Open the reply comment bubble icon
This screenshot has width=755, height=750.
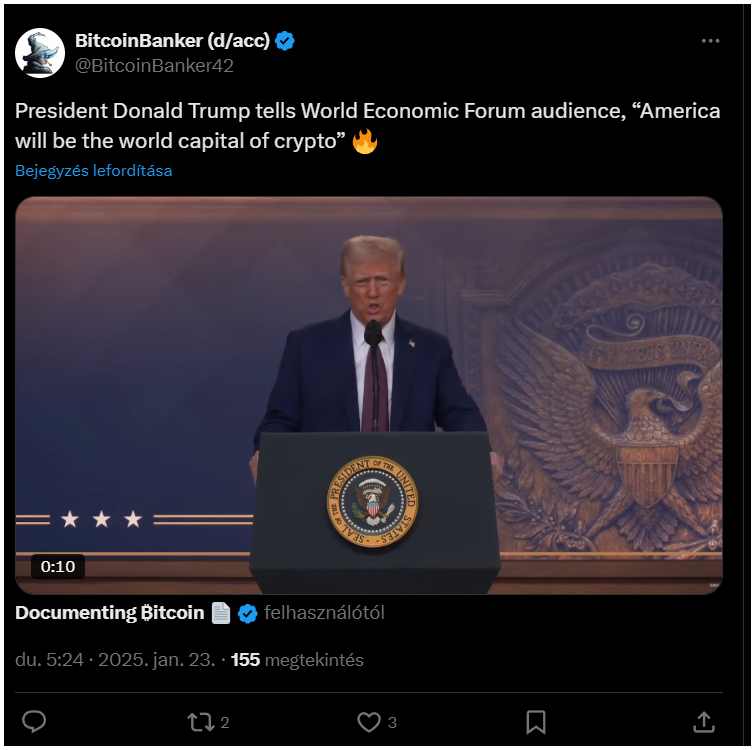pos(34,722)
